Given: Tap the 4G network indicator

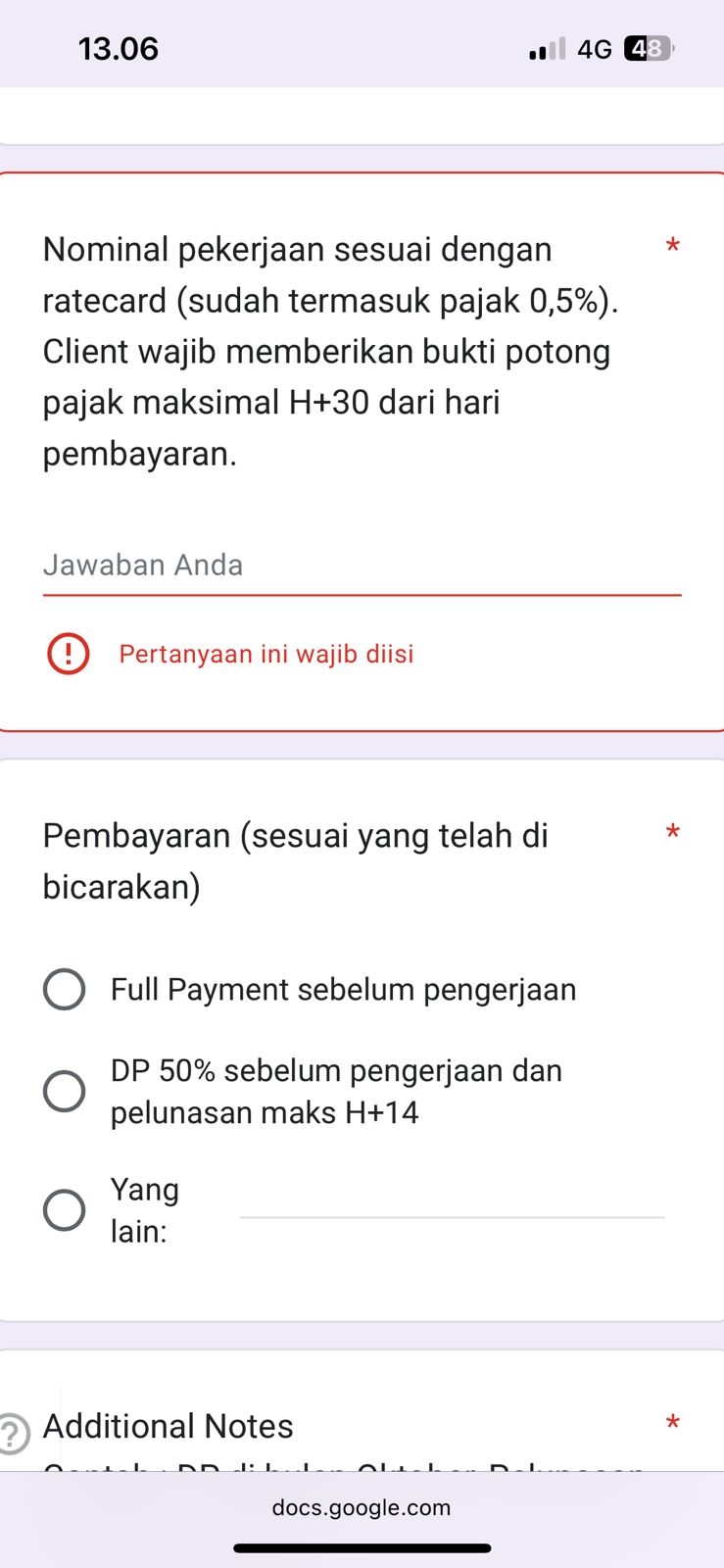Looking at the screenshot, I should coord(594,49).
